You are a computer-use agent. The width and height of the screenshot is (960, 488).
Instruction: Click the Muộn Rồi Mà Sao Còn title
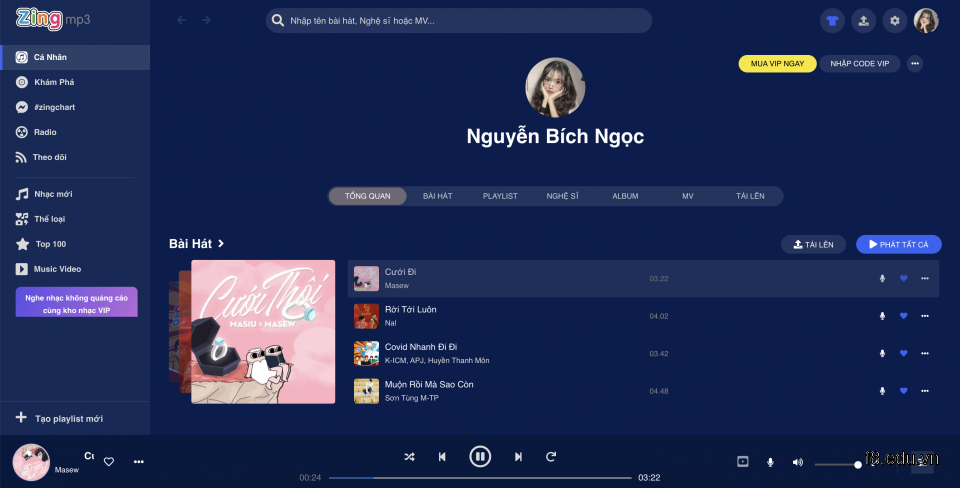click(429, 385)
